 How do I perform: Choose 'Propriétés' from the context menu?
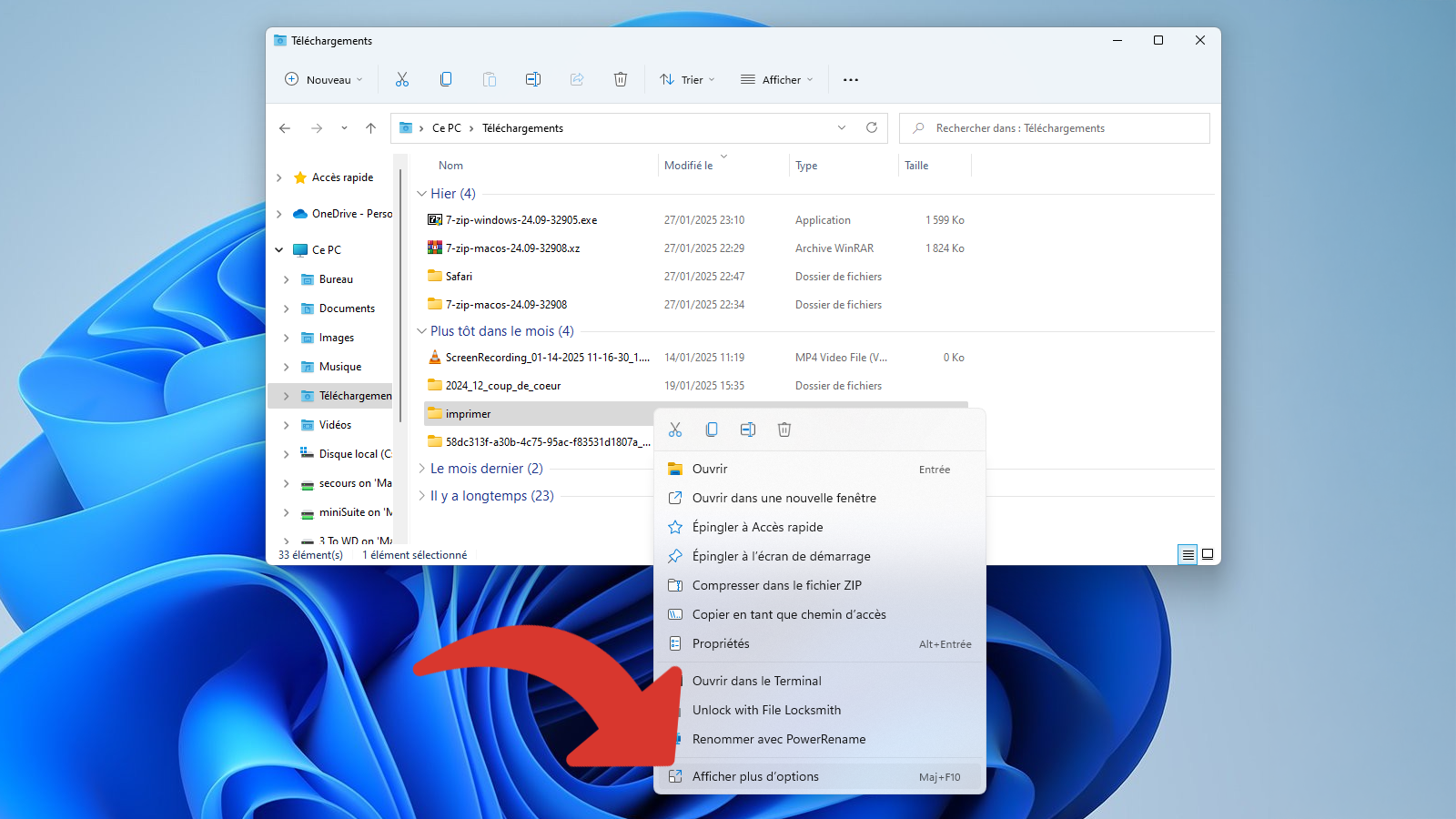click(x=721, y=643)
